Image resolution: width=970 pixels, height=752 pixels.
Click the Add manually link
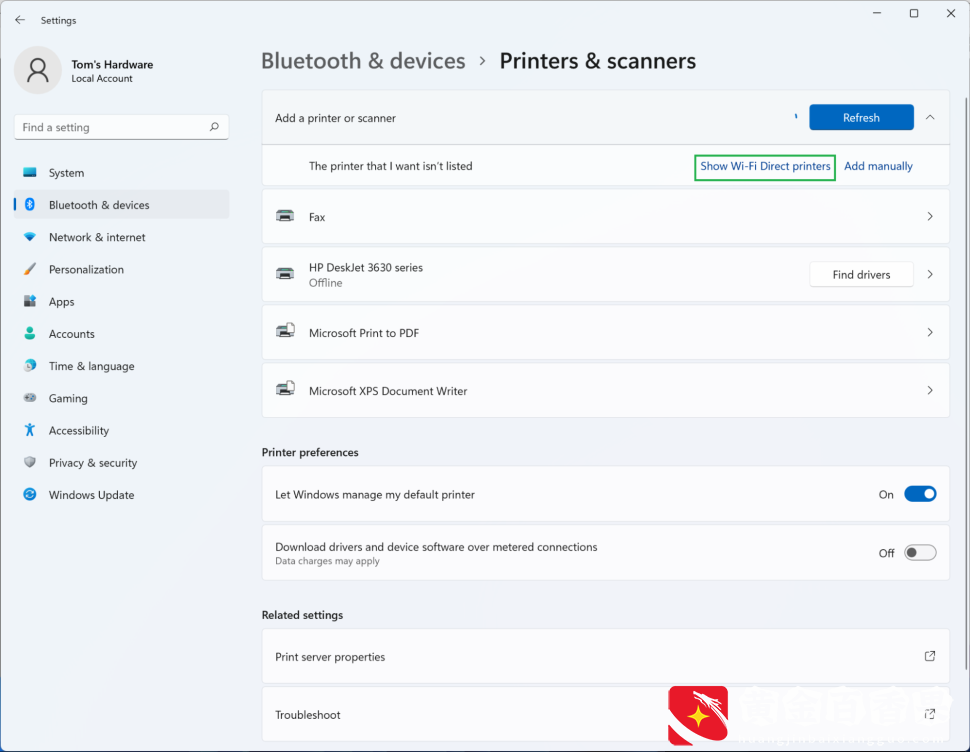click(878, 166)
